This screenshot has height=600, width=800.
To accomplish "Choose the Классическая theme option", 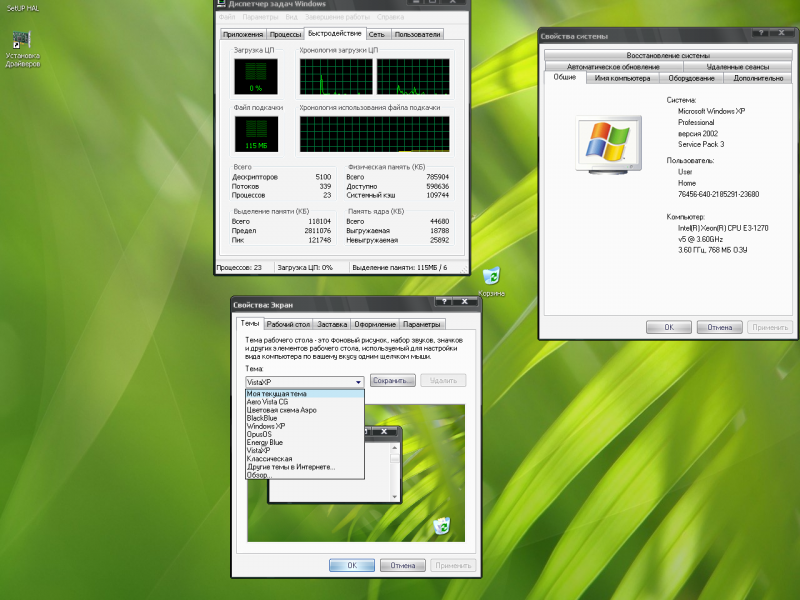I will 305,459.
